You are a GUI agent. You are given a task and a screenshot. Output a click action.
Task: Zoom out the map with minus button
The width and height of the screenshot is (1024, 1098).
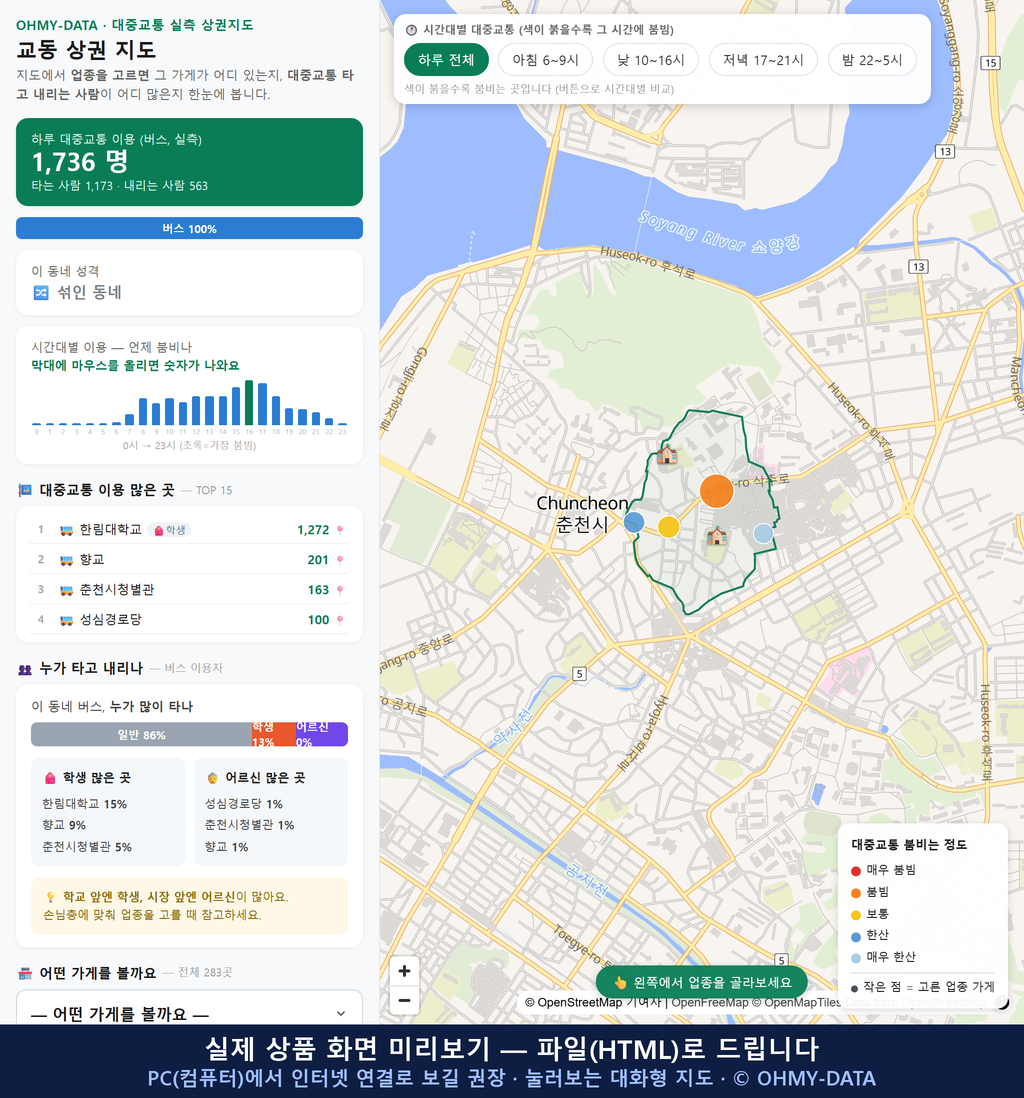(x=404, y=1000)
